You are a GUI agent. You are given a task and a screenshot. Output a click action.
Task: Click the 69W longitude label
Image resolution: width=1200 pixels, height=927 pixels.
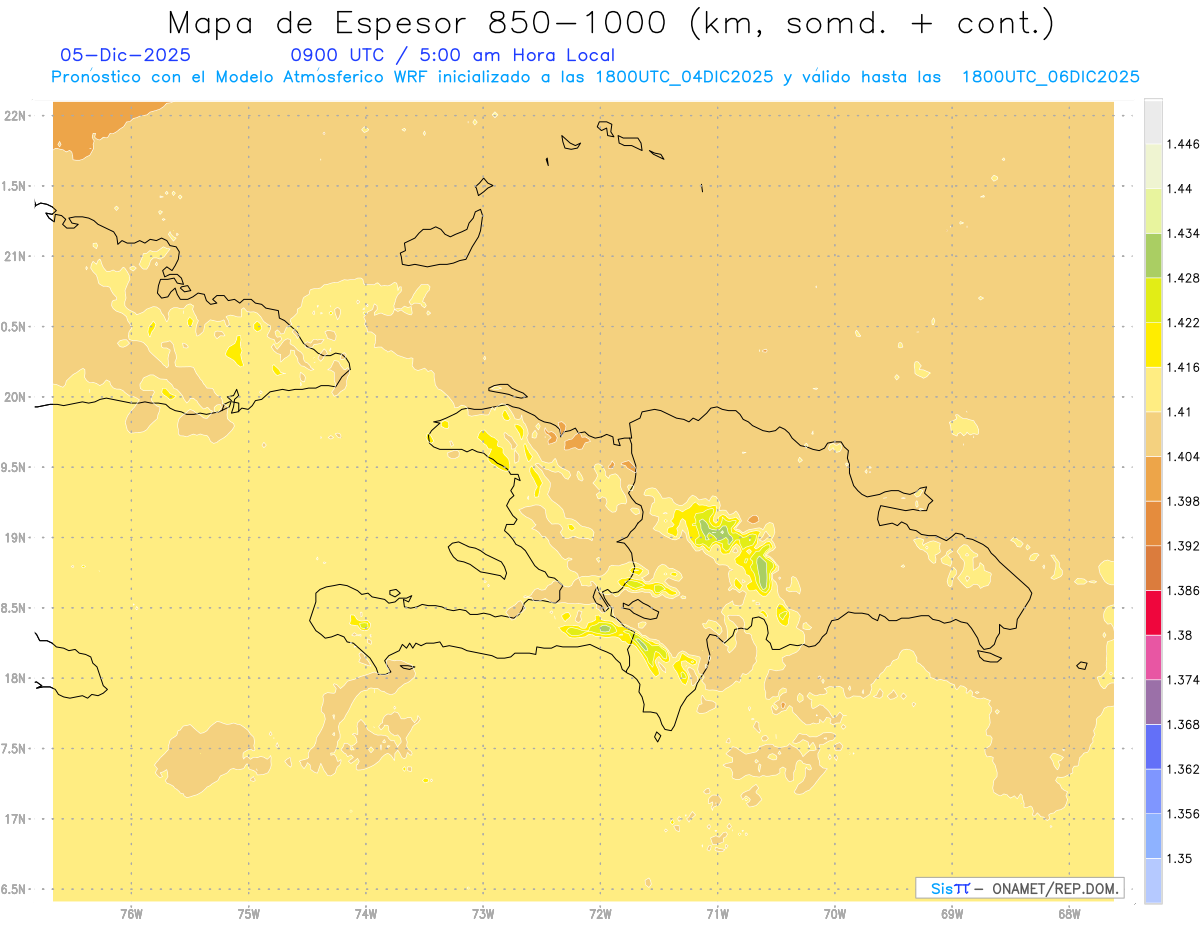[x=952, y=913]
